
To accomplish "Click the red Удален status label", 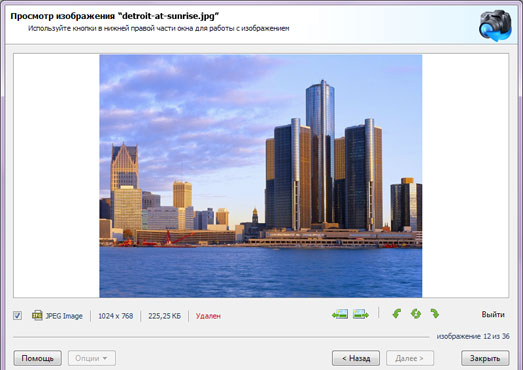I will coord(208,316).
